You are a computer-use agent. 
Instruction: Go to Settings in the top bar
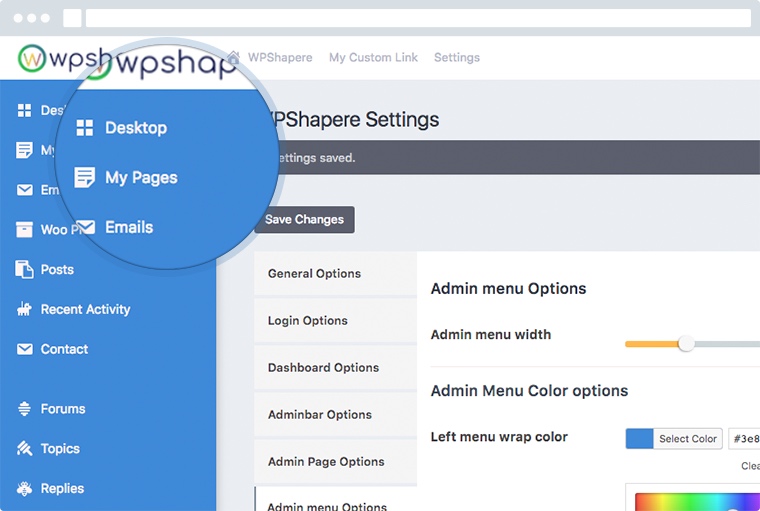[457, 58]
